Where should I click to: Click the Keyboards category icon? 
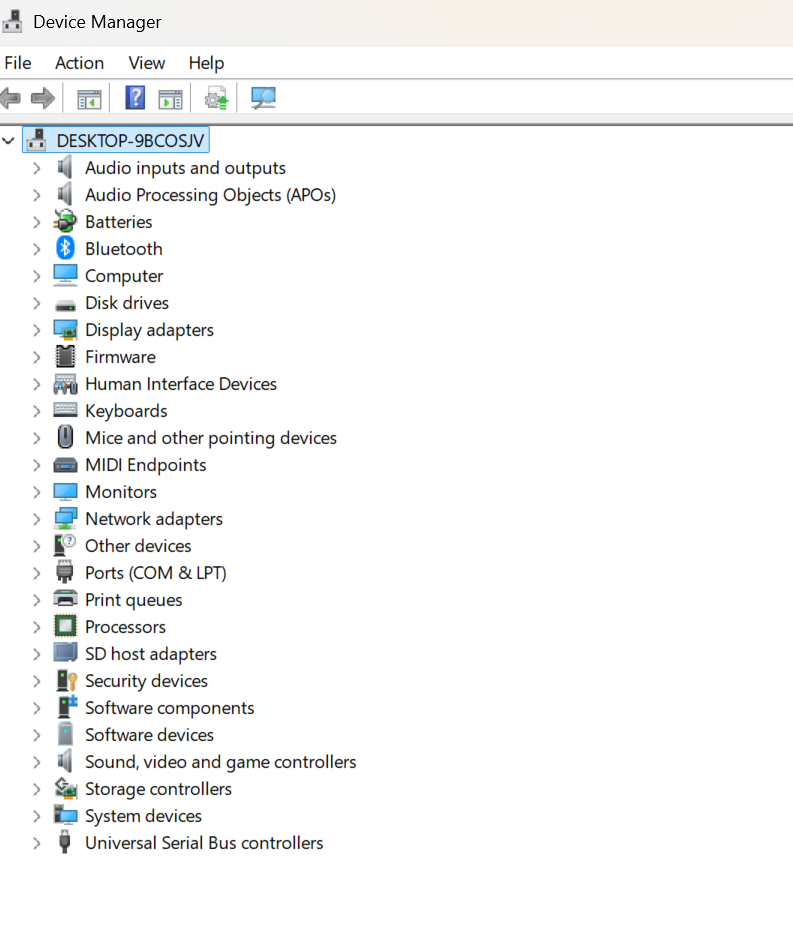point(65,410)
